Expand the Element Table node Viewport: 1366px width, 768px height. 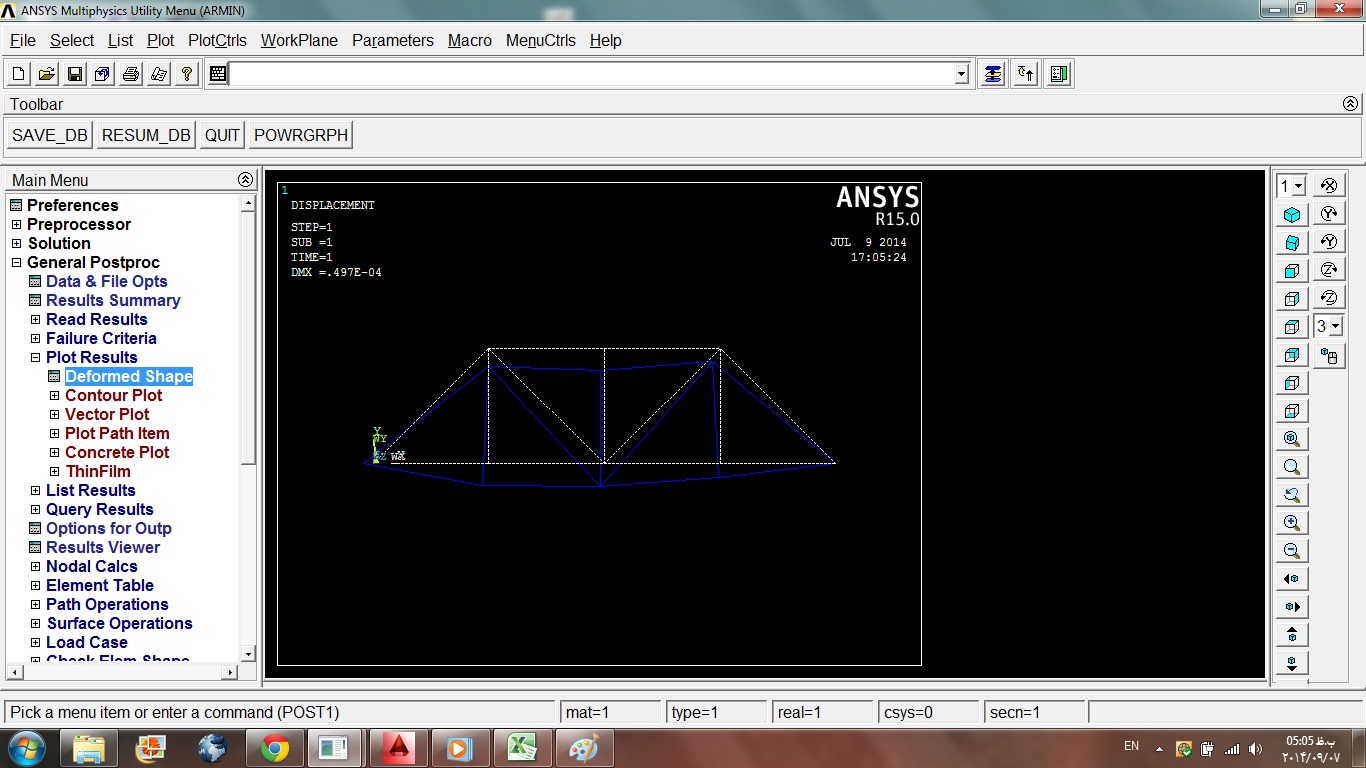[35, 585]
